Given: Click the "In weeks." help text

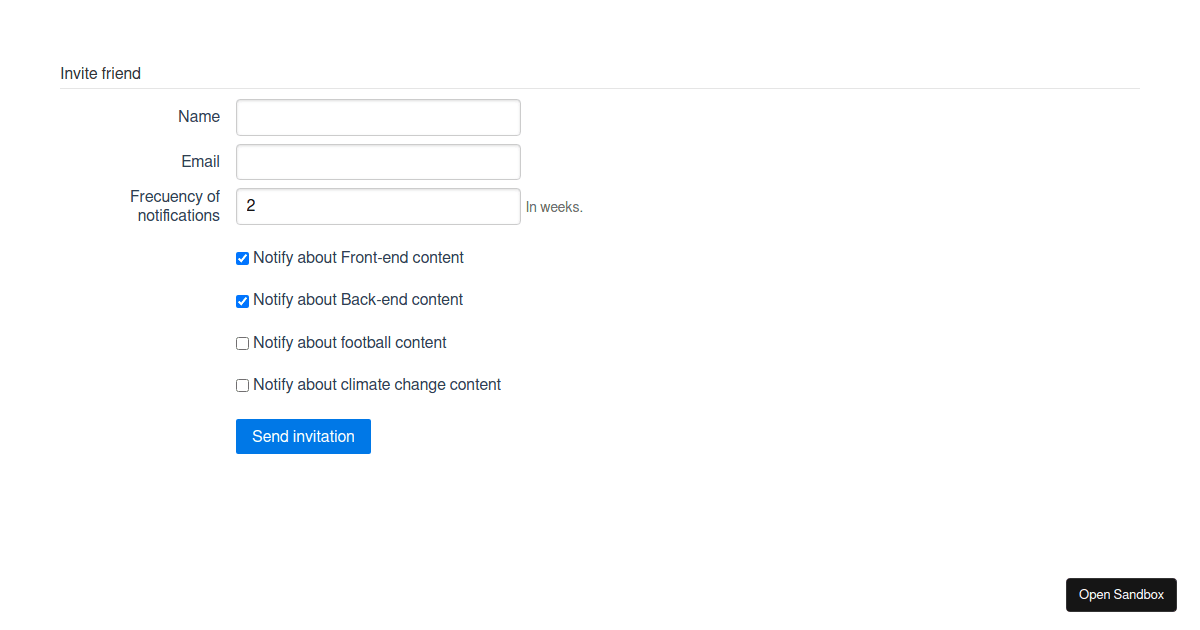Looking at the screenshot, I should click(x=554, y=208).
